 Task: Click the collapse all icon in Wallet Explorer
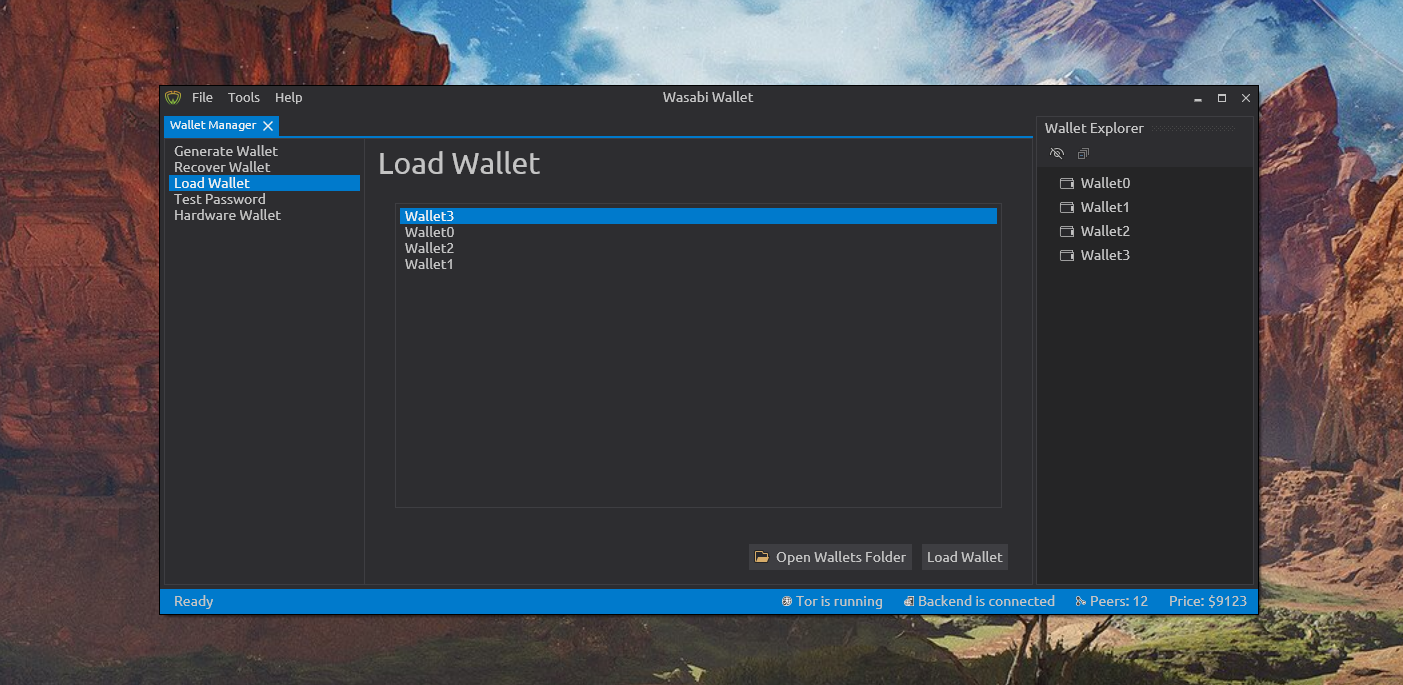click(x=1083, y=153)
